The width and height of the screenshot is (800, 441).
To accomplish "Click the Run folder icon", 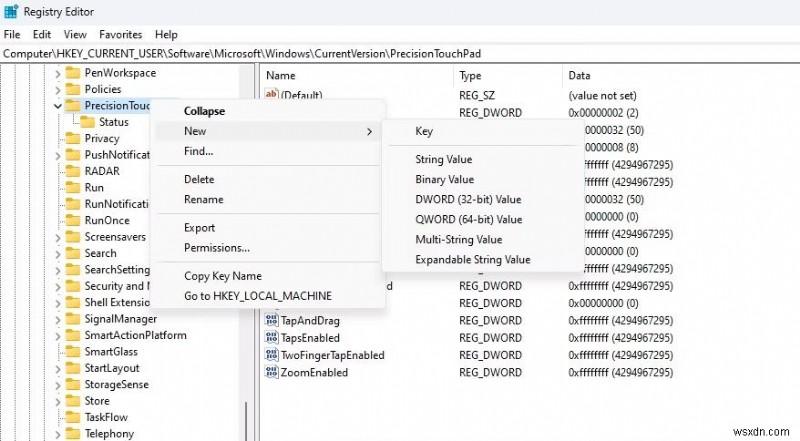I will pyautogui.click(x=73, y=187).
